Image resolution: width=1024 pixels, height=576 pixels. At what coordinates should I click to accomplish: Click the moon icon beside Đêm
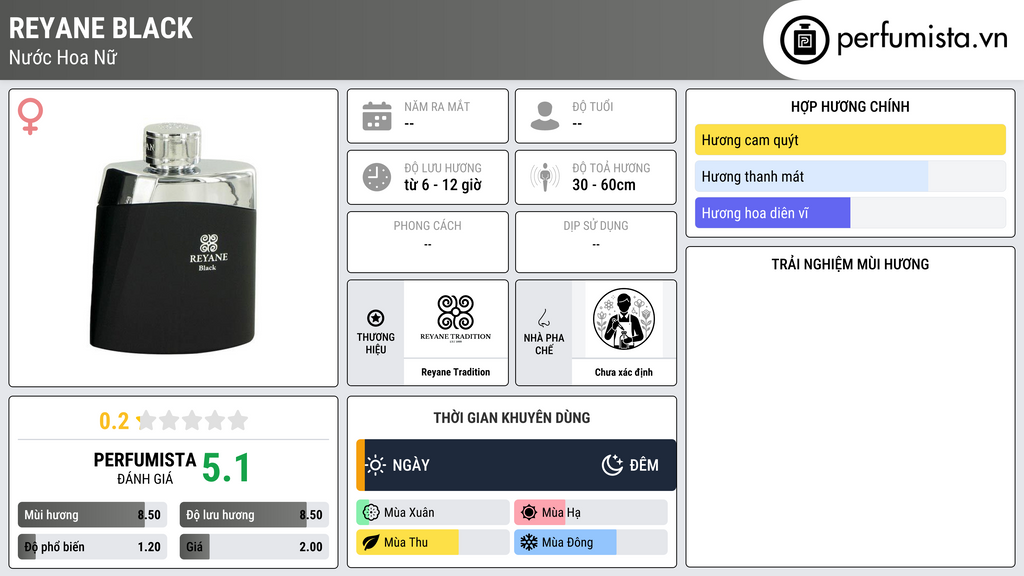point(612,465)
